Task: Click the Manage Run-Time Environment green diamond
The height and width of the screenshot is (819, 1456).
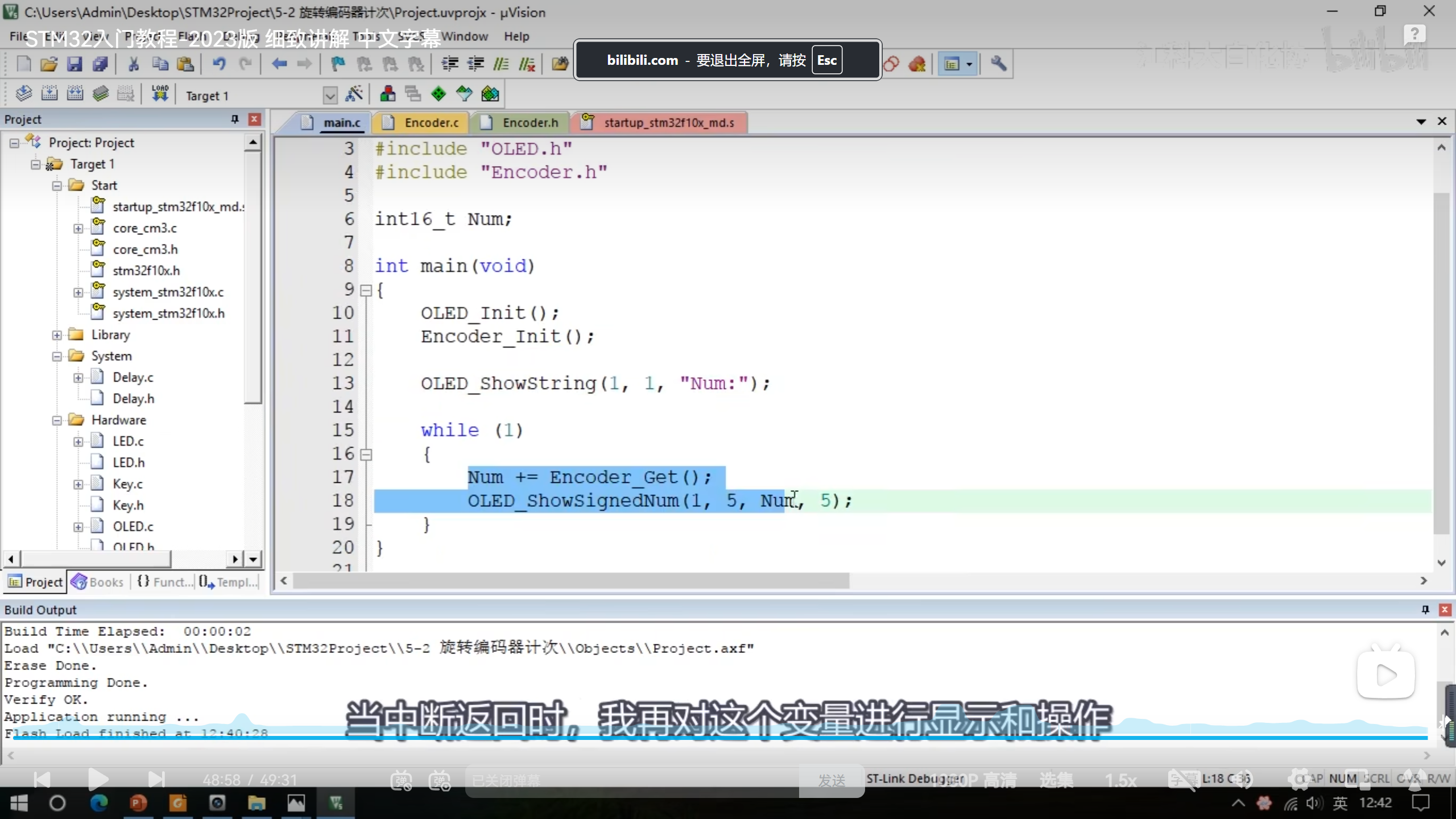Action: coord(439,94)
